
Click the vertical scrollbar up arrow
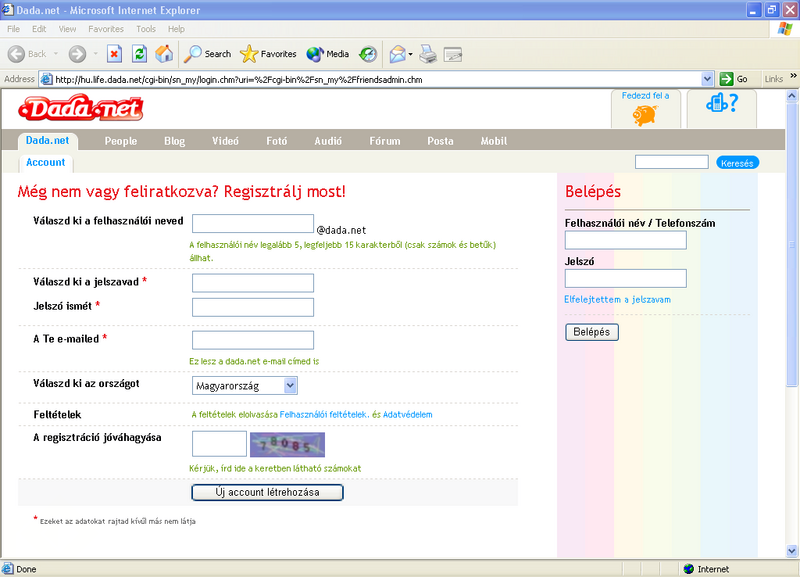tap(792, 95)
